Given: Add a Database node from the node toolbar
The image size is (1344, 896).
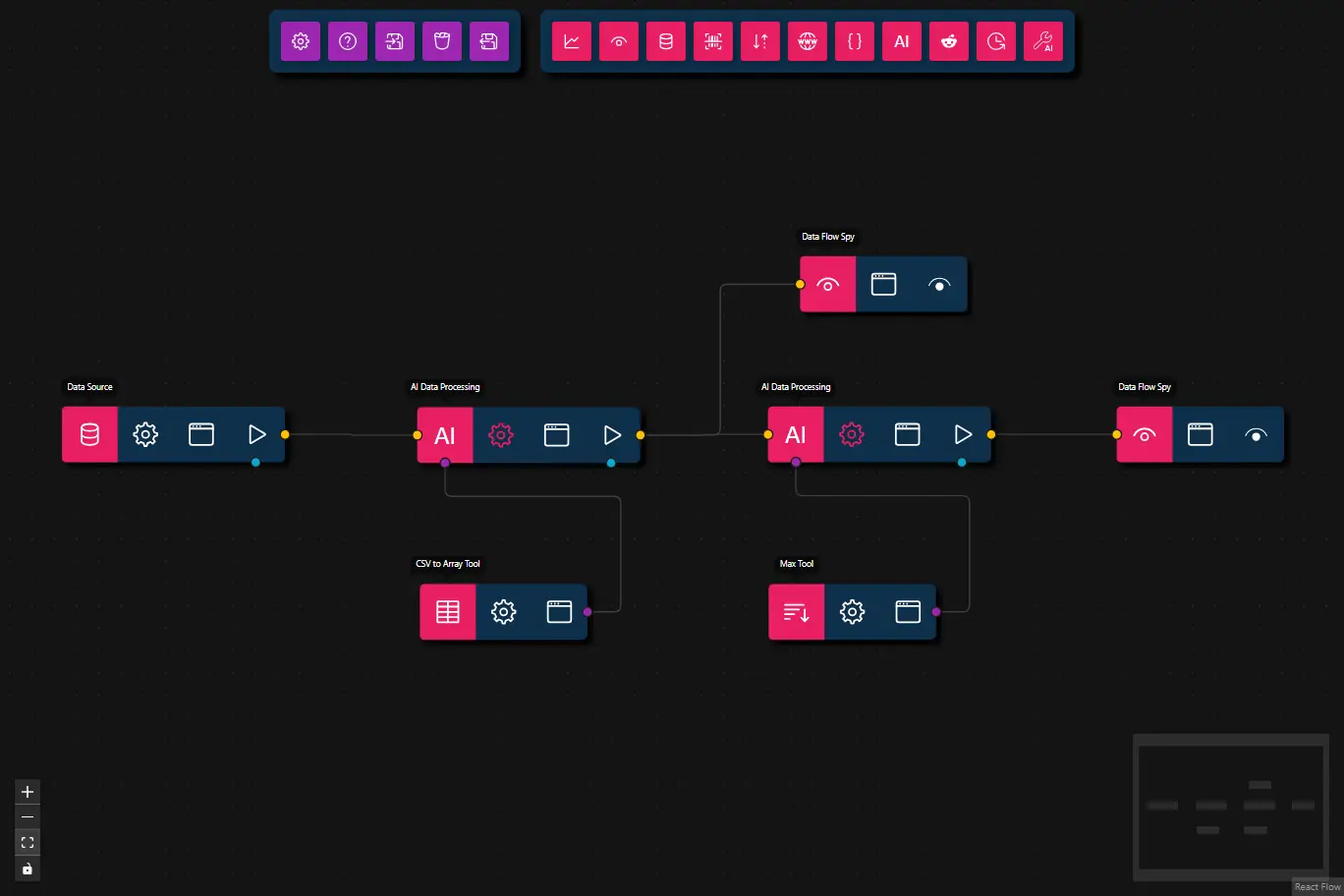Looking at the screenshot, I should point(665,41).
